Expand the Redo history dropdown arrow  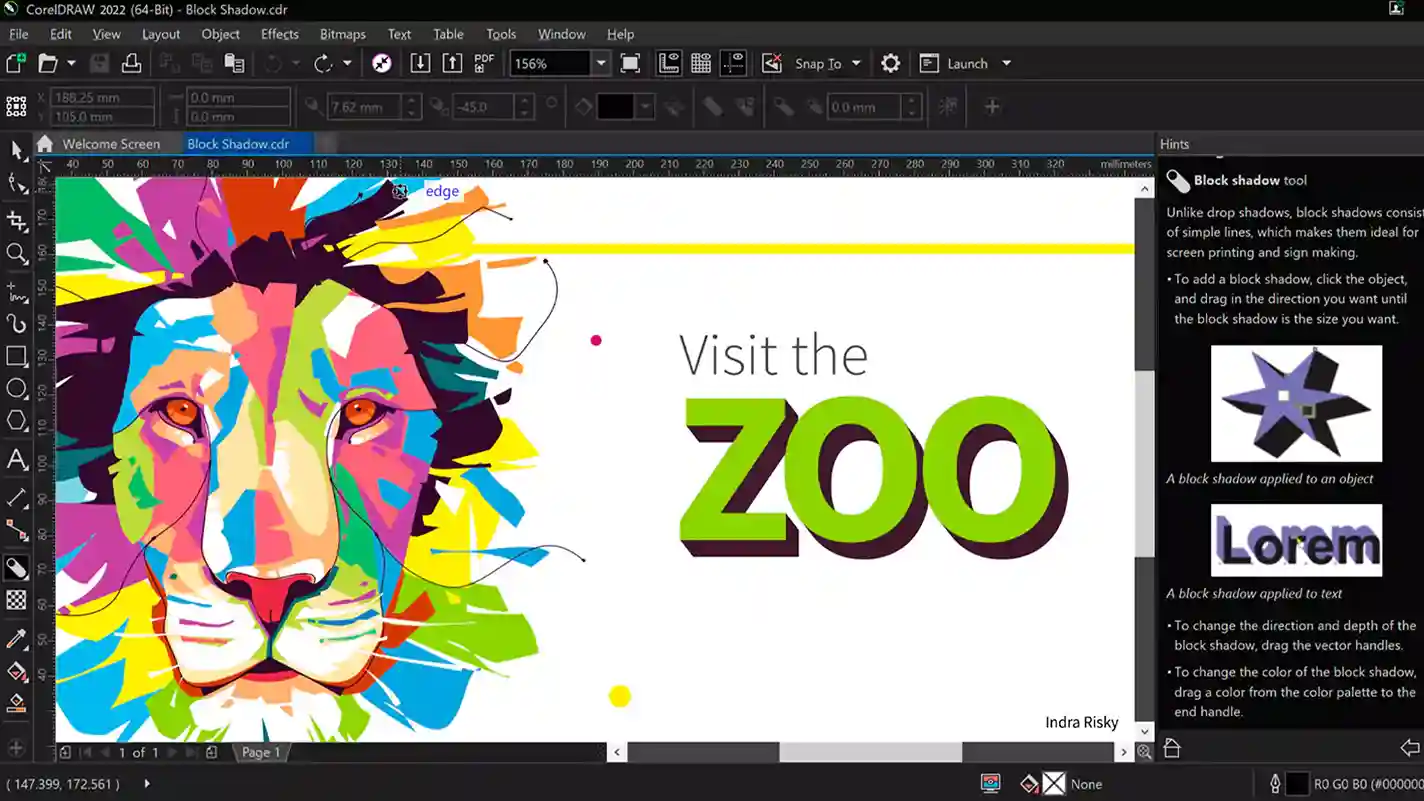[347, 63]
